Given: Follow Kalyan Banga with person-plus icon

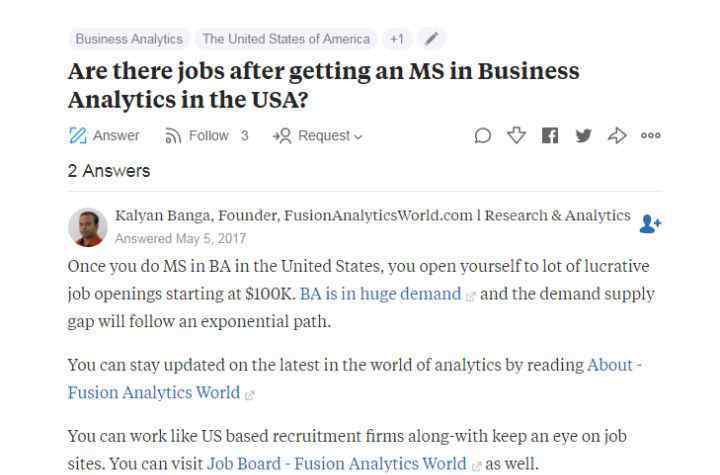Looking at the screenshot, I should coord(650,224).
